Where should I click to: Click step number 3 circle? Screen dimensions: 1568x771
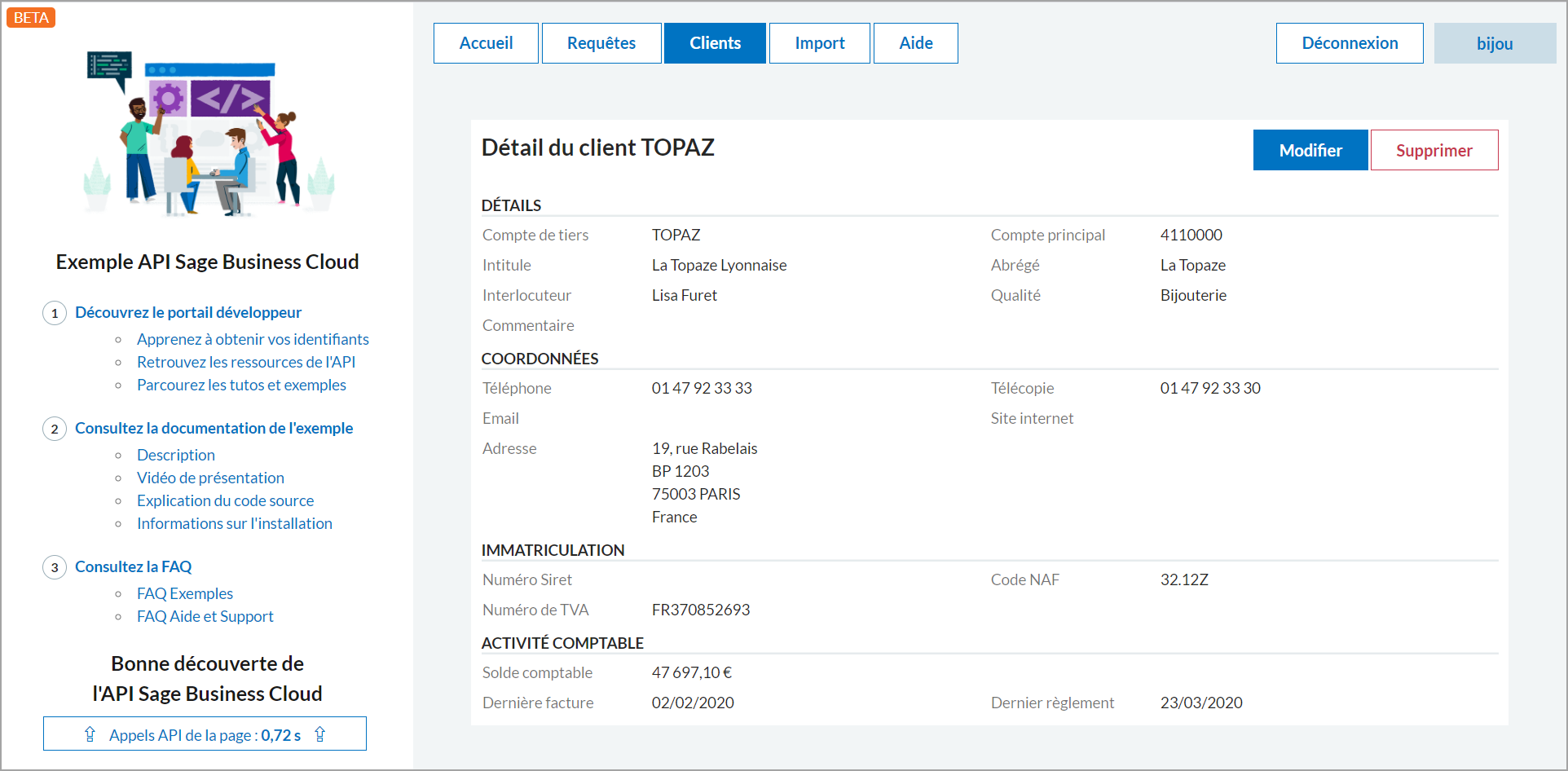pyautogui.click(x=55, y=567)
